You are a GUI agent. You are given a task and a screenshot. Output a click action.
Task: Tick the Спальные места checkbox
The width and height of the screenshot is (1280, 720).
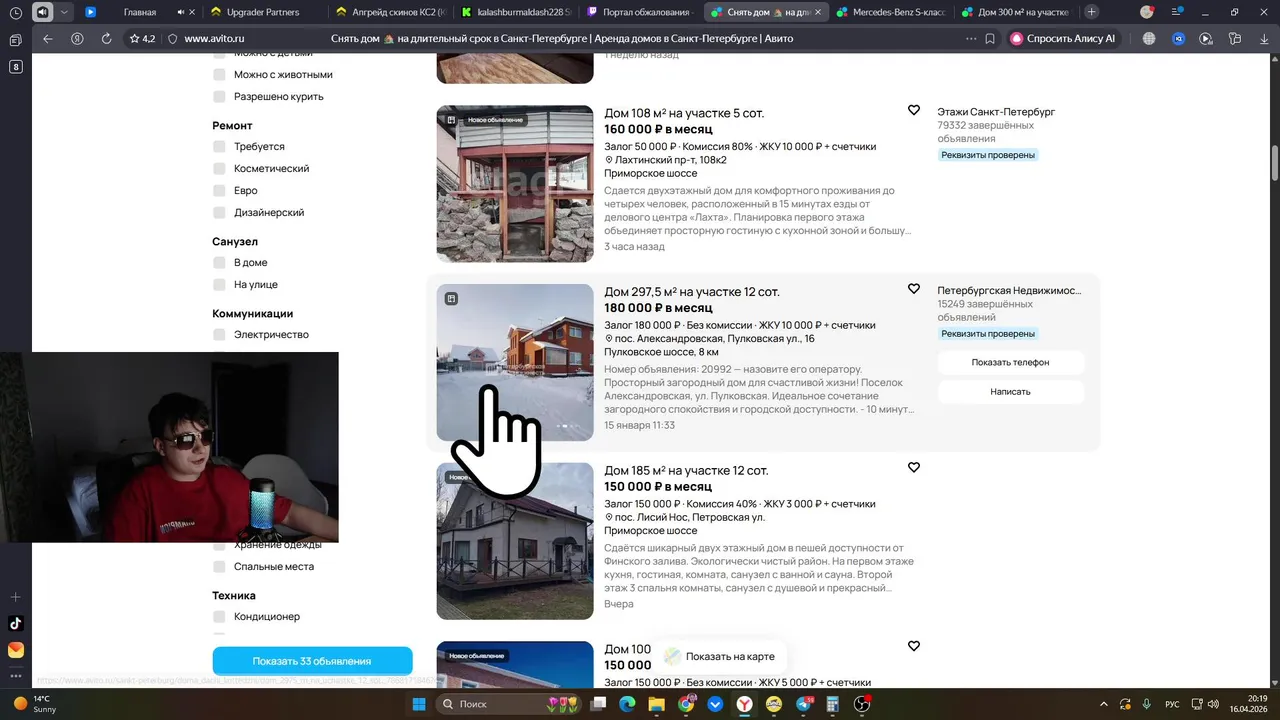coord(219,567)
